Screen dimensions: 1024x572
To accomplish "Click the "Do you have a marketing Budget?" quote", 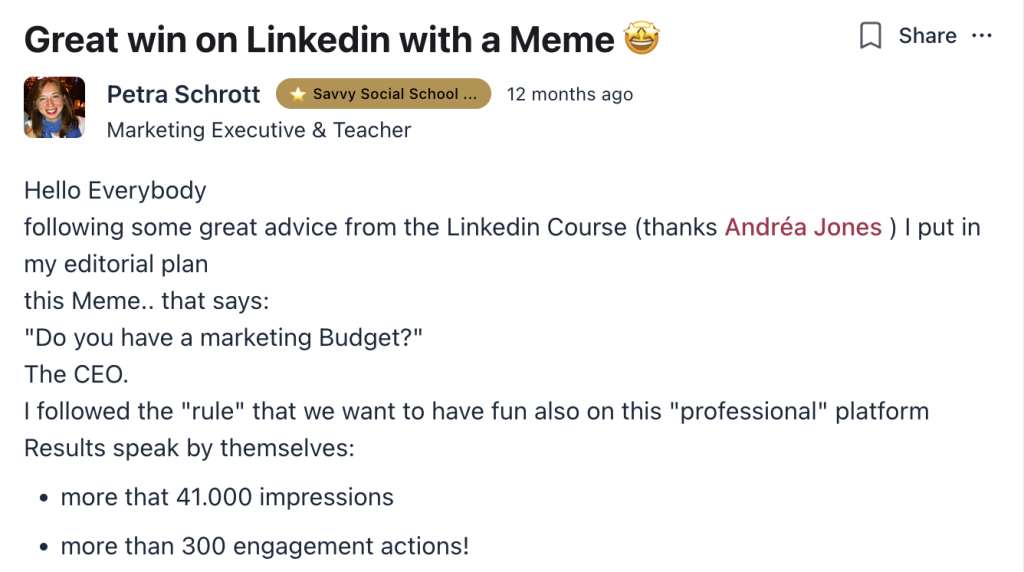I will 224,338.
